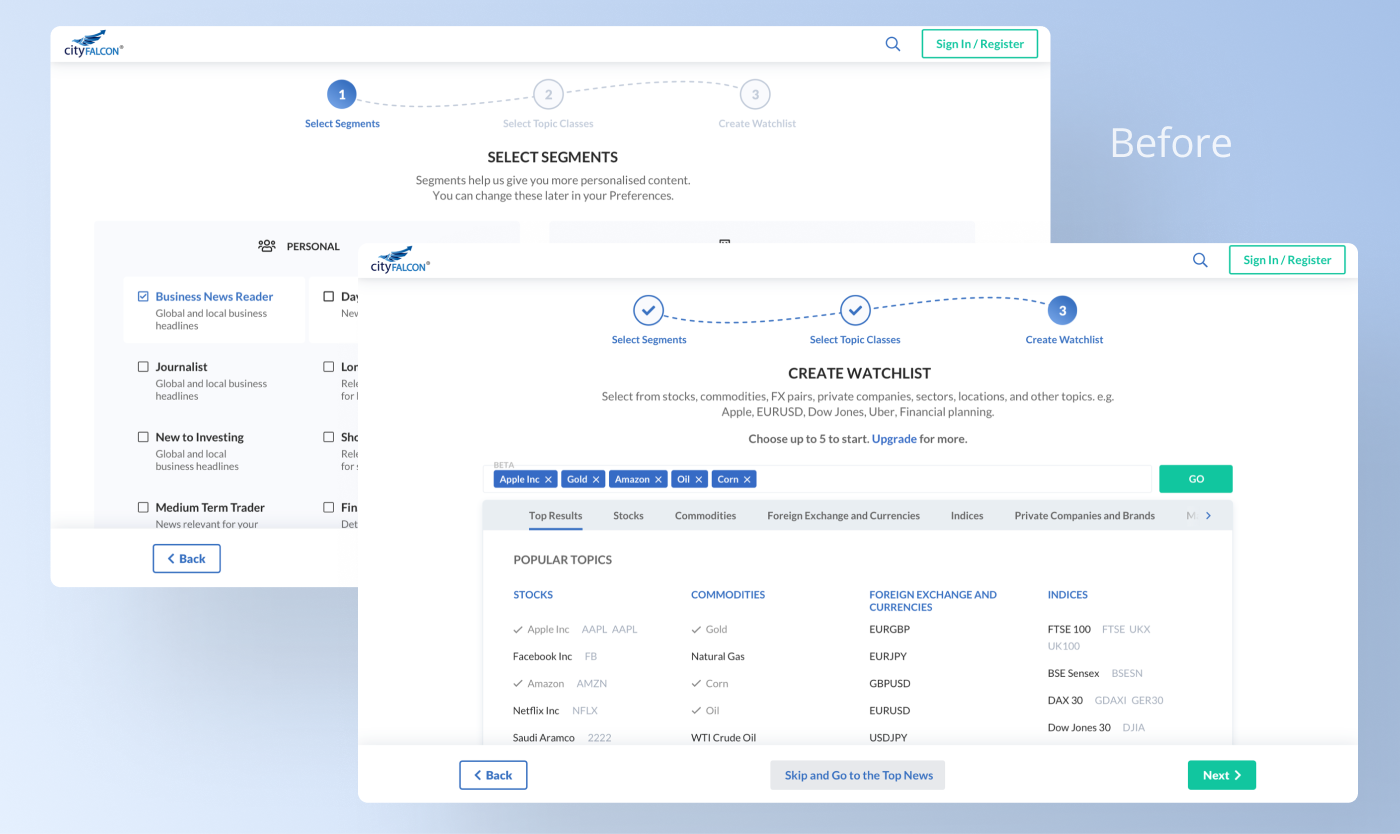This screenshot has width=1400, height=834.
Task: Click green Next button
Action: click(x=1222, y=775)
